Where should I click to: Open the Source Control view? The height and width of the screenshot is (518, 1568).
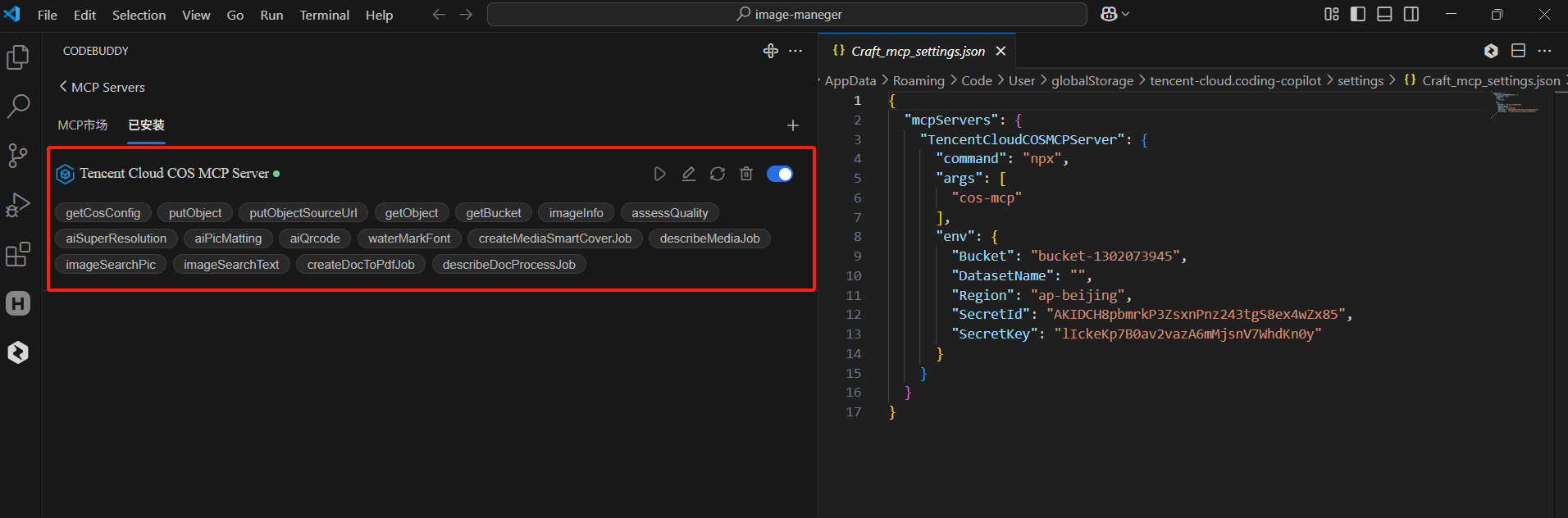[x=18, y=156]
